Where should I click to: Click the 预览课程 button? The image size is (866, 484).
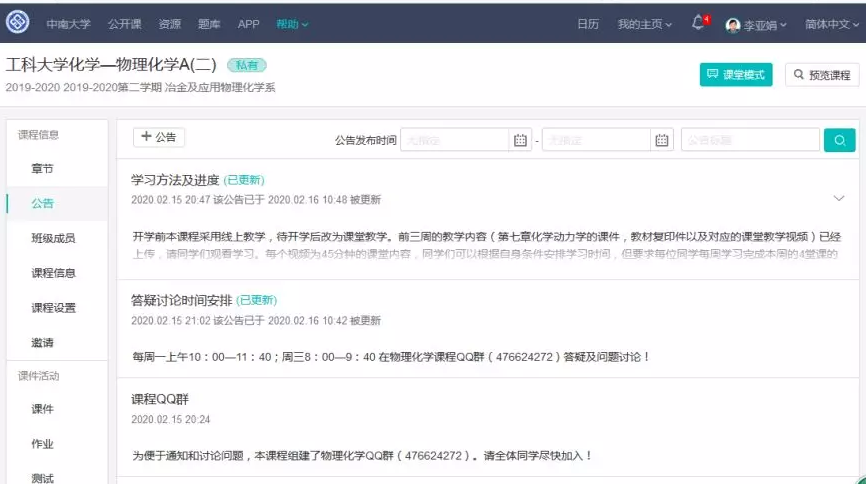(822, 75)
